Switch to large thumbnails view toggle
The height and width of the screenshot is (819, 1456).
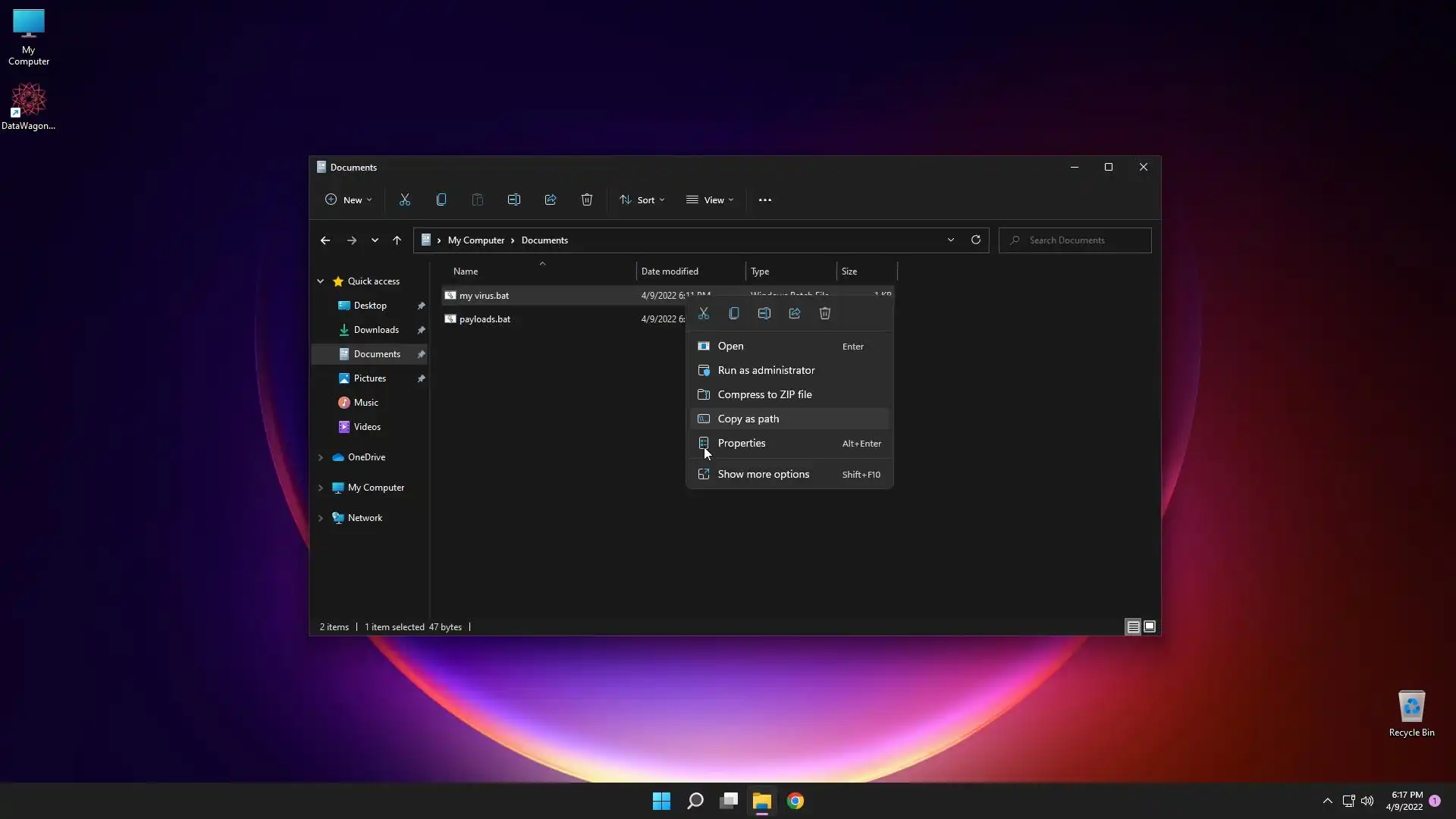tap(1150, 626)
